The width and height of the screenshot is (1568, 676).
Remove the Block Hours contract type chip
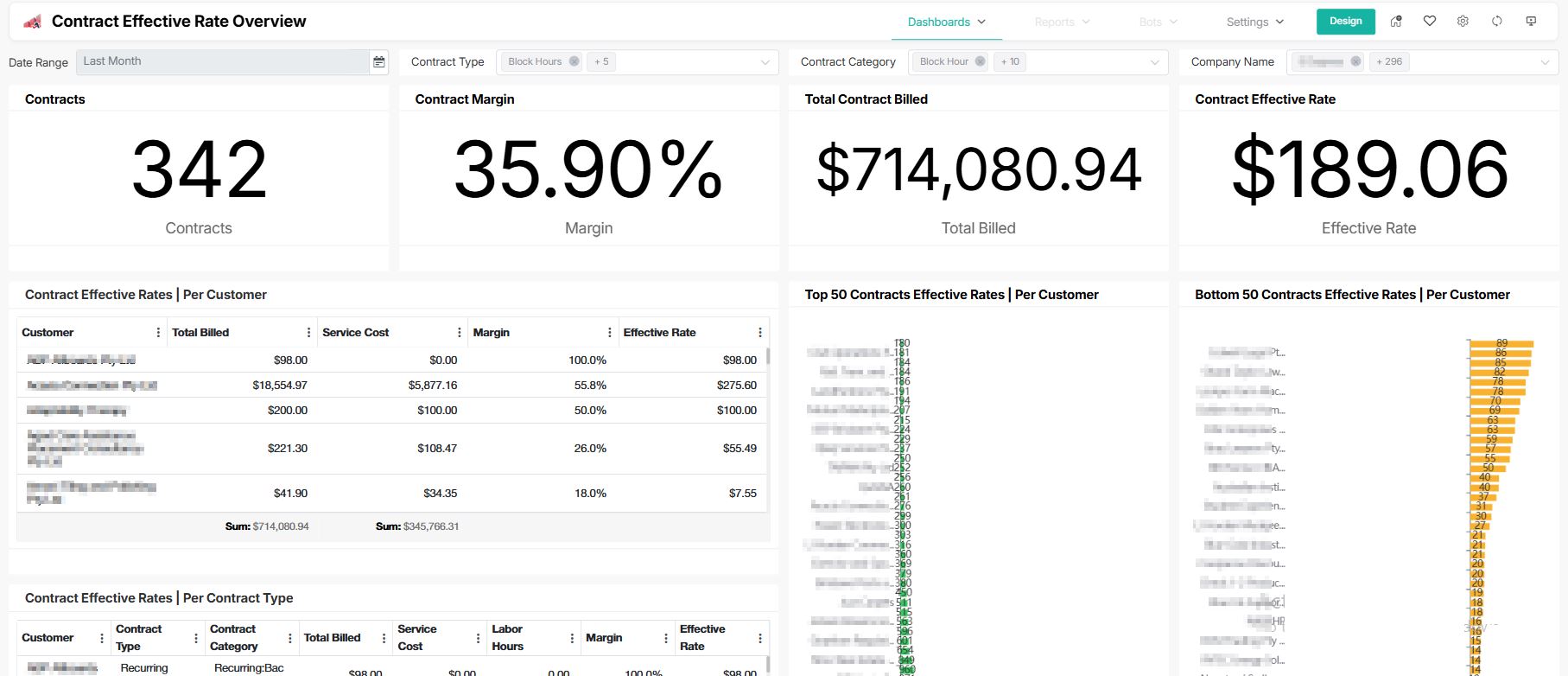(575, 61)
